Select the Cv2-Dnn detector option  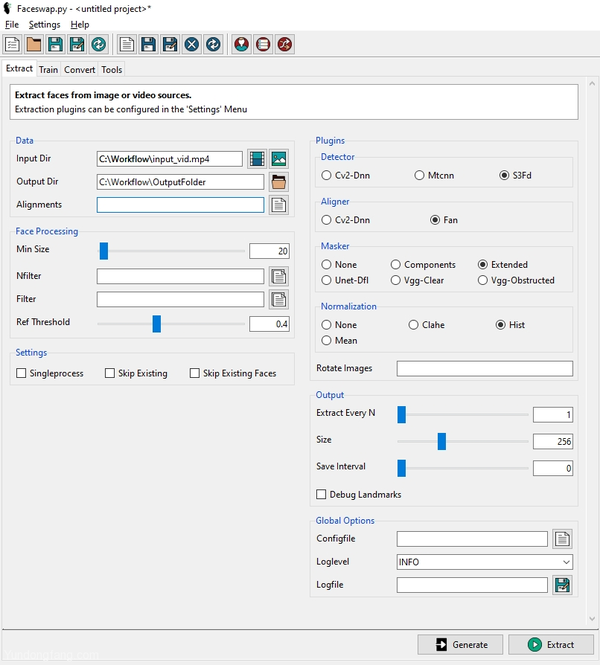346,176
